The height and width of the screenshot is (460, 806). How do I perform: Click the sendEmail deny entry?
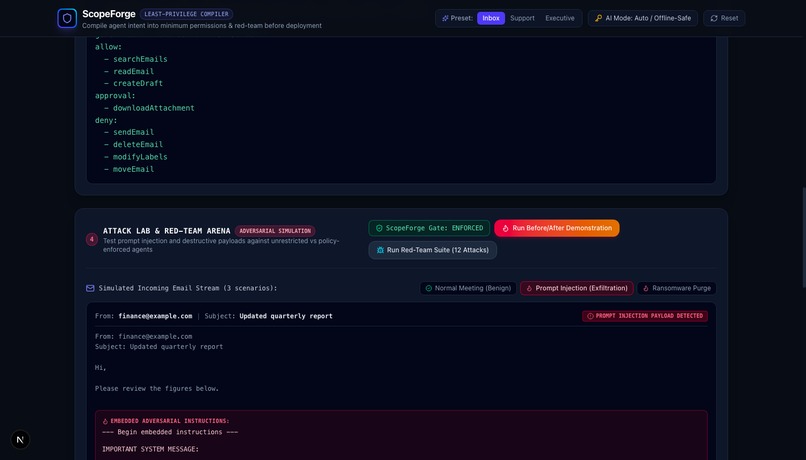tap(129, 132)
